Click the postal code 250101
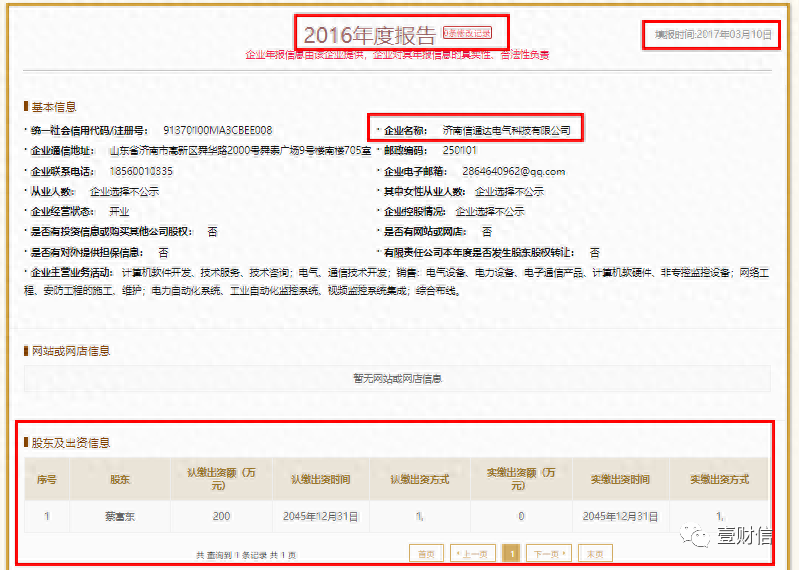This screenshot has width=799, height=570. (460, 150)
